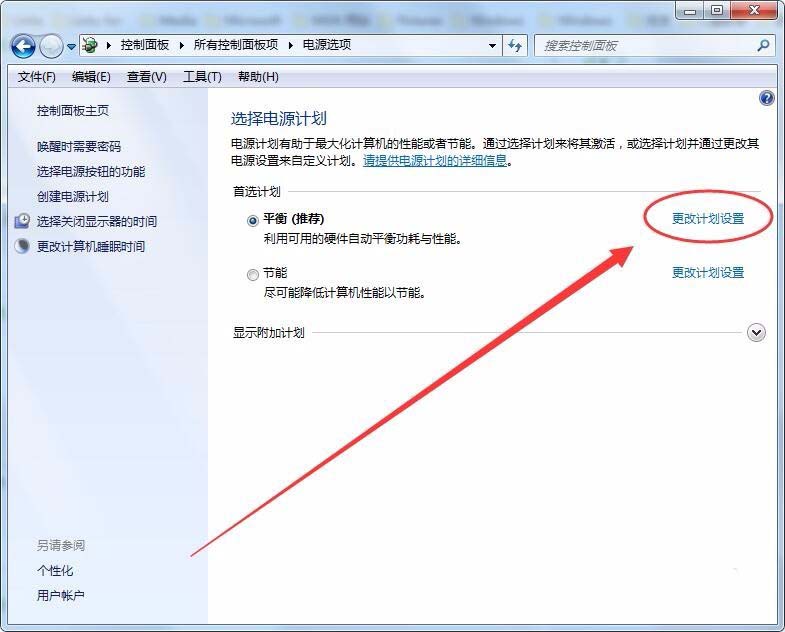Click in the 搜索控制面板 search field
Image resolution: width=785 pixels, height=632 pixels.
tap(643, 45)
